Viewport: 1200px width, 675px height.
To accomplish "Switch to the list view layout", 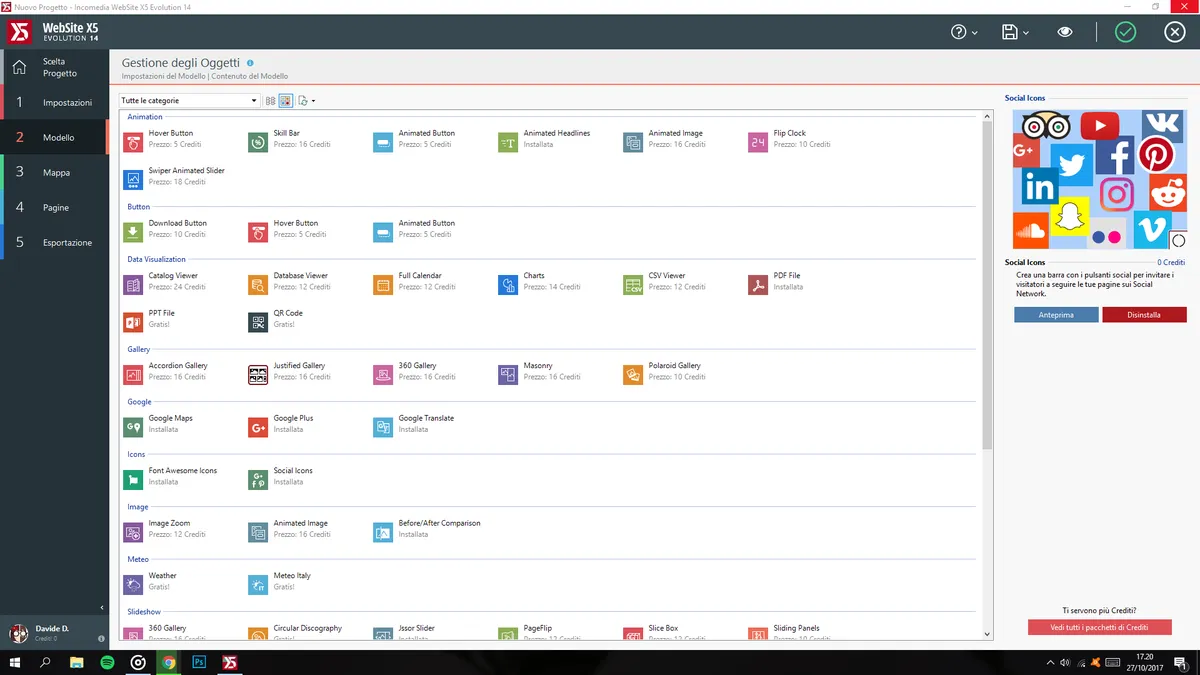I will pyautogui.click(x=270, y=101).
